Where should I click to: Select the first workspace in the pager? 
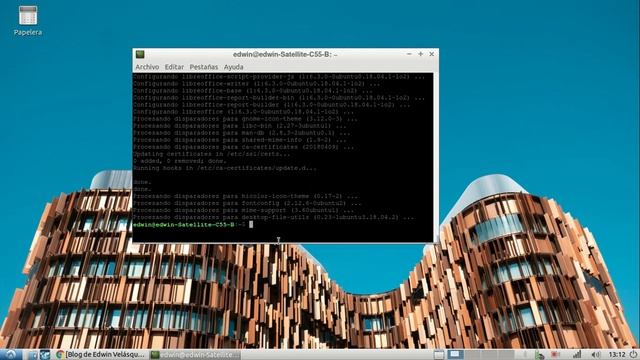tap(455, 354)
